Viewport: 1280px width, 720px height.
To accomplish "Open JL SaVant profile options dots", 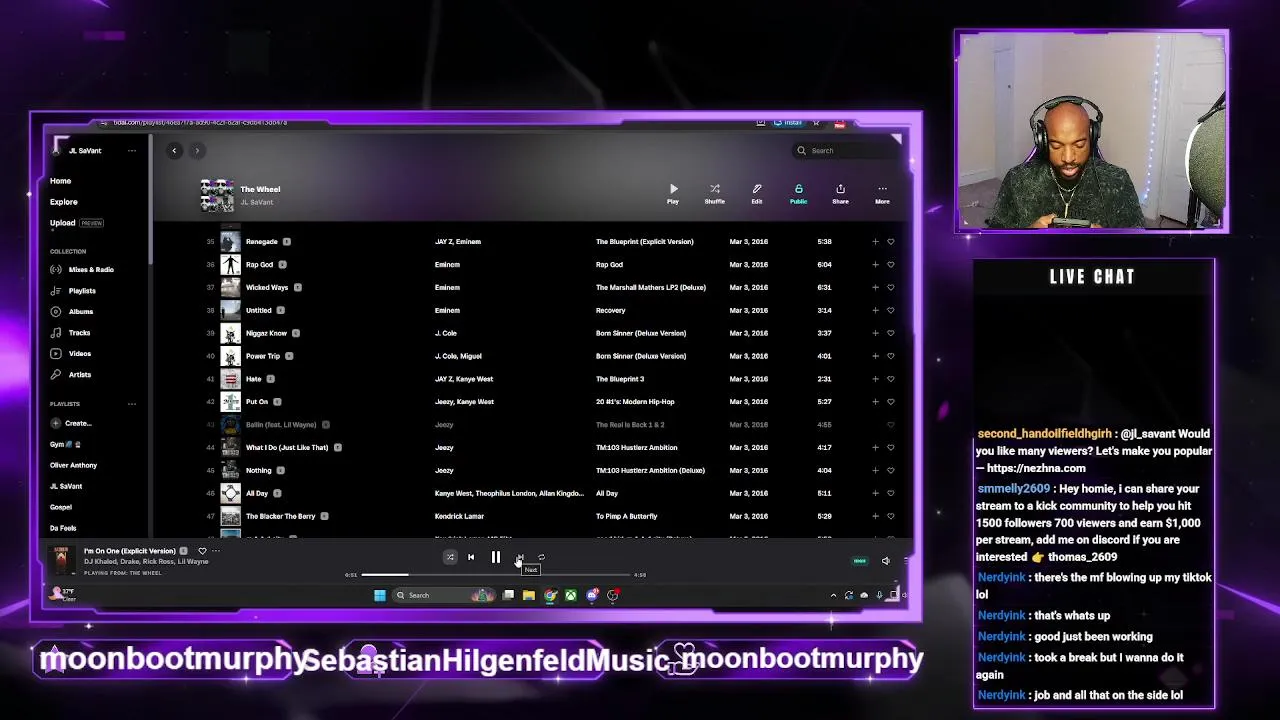I will pyautogui.click(x=131, y=151).
